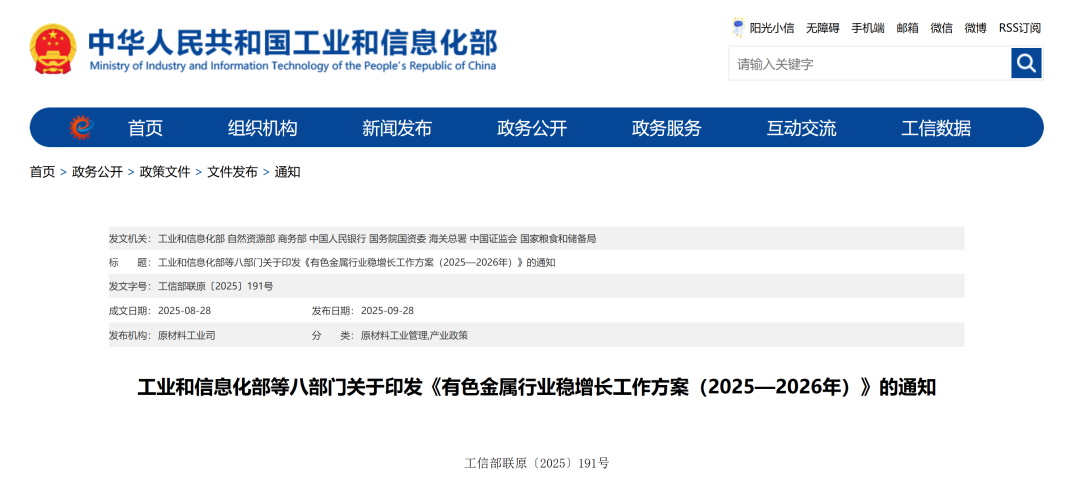Select issuing agencies list text 工业和信息化部 自然资源部

click(377, 238)
